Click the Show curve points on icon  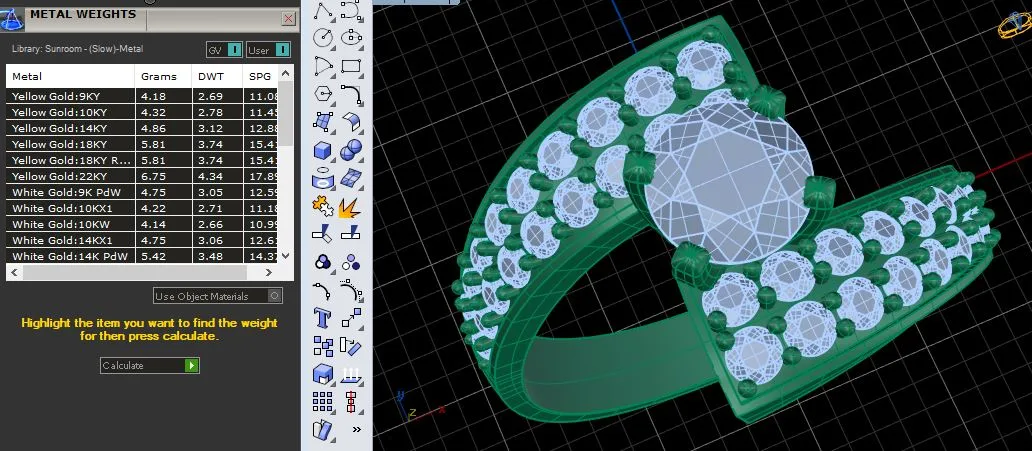click(351, 290)
